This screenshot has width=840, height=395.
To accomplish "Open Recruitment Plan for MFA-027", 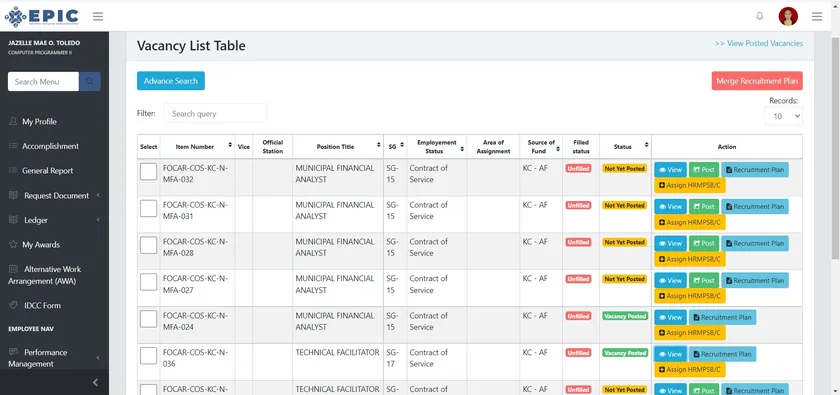I will (755, 280).
